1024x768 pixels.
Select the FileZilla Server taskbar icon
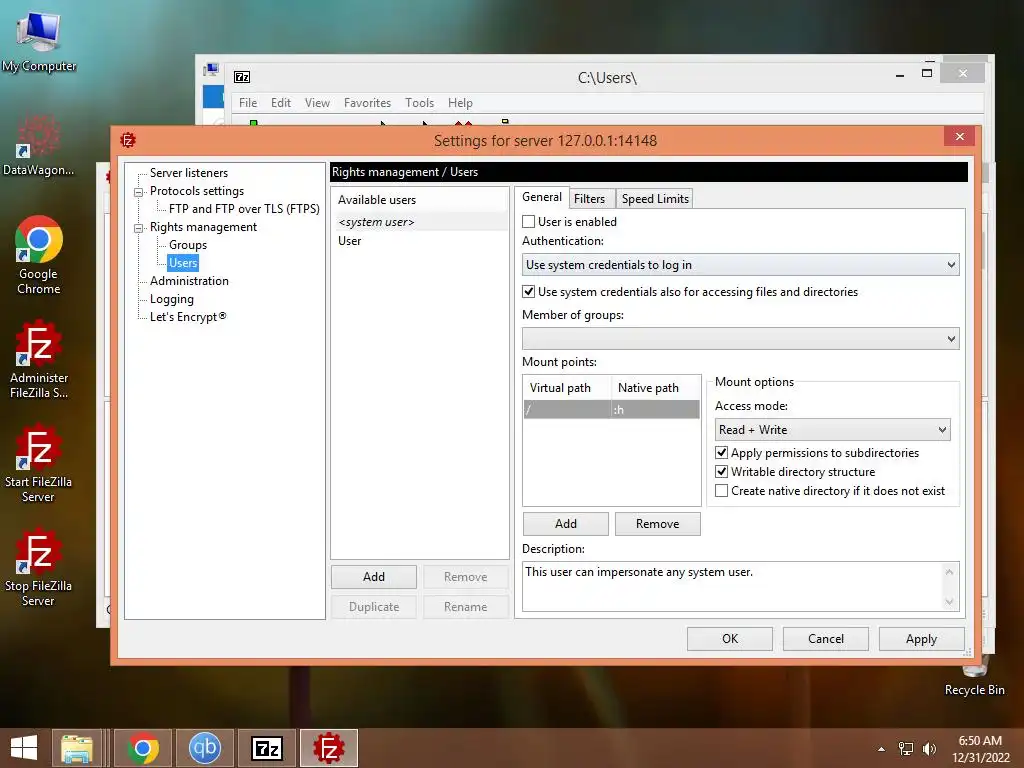point(328,748)
